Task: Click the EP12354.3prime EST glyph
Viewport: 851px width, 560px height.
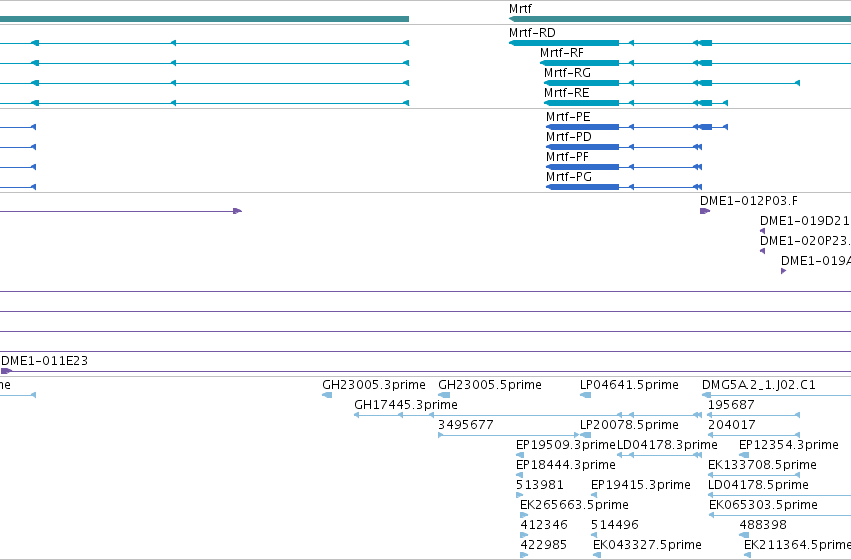Action: 744,455
